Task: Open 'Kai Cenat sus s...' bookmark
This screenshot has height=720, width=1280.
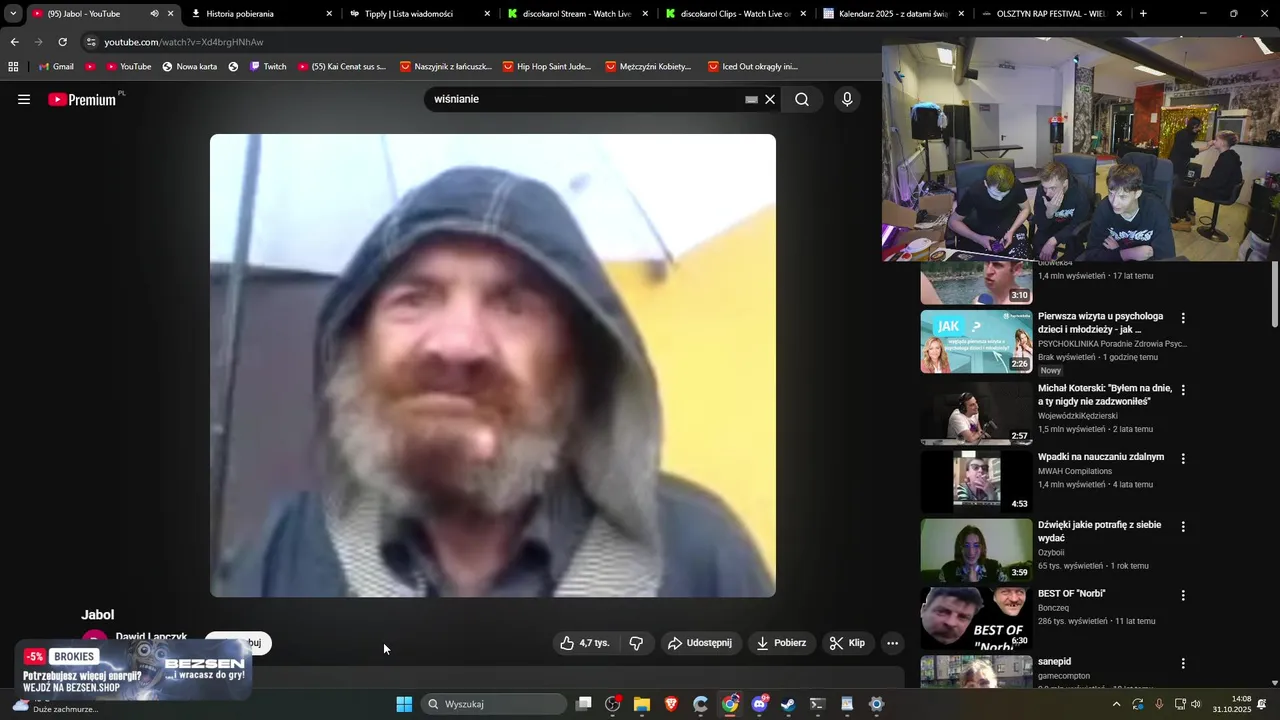Action: (x=341, y=67)
